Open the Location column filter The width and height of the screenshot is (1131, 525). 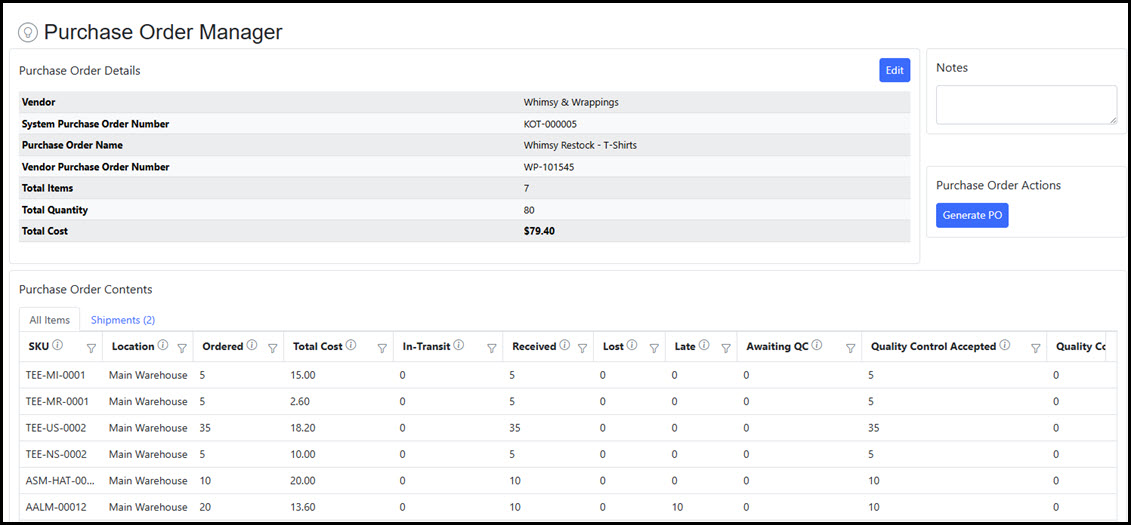pos(182,348)
